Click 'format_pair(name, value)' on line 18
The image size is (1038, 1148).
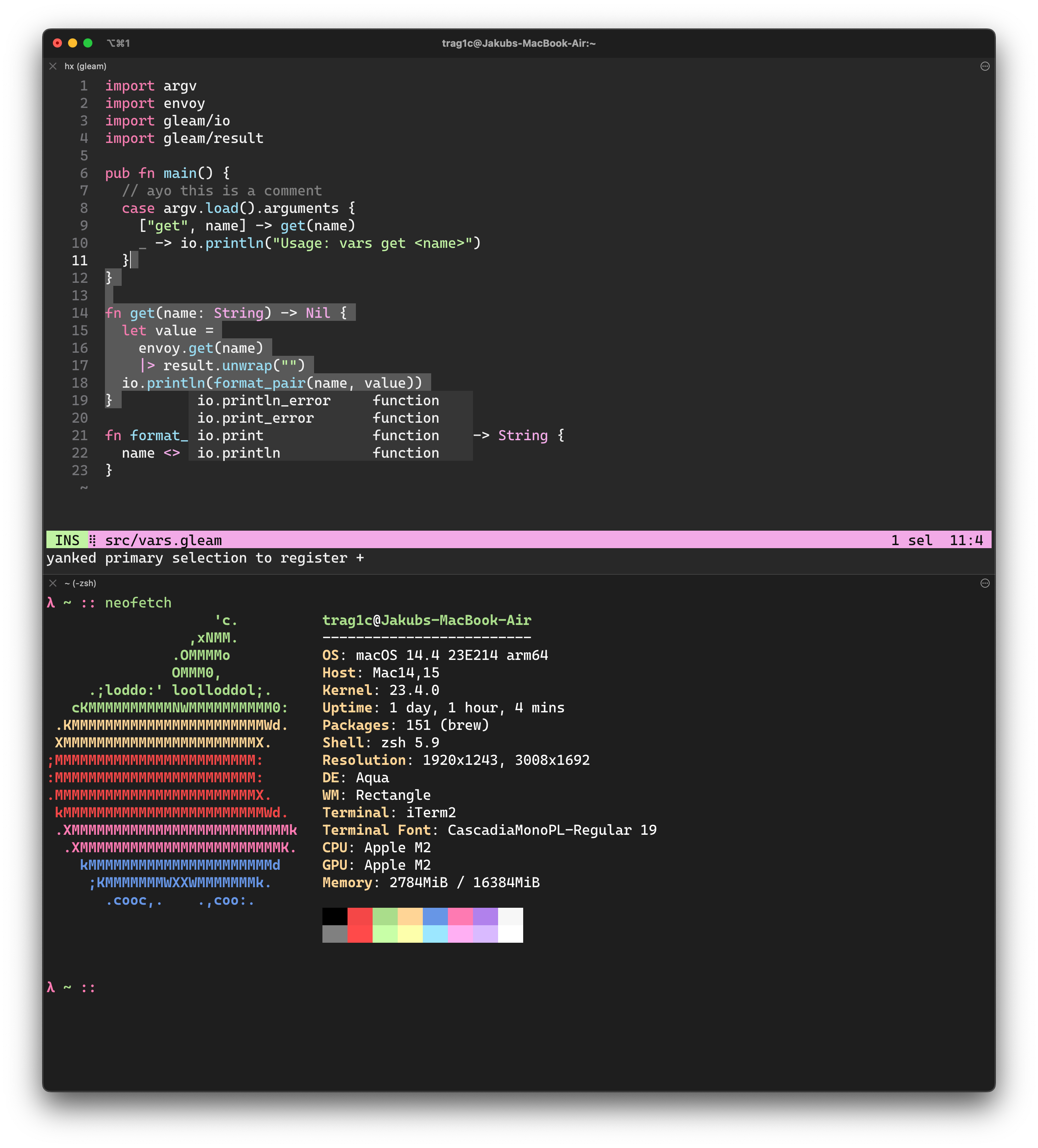[314, 383]
